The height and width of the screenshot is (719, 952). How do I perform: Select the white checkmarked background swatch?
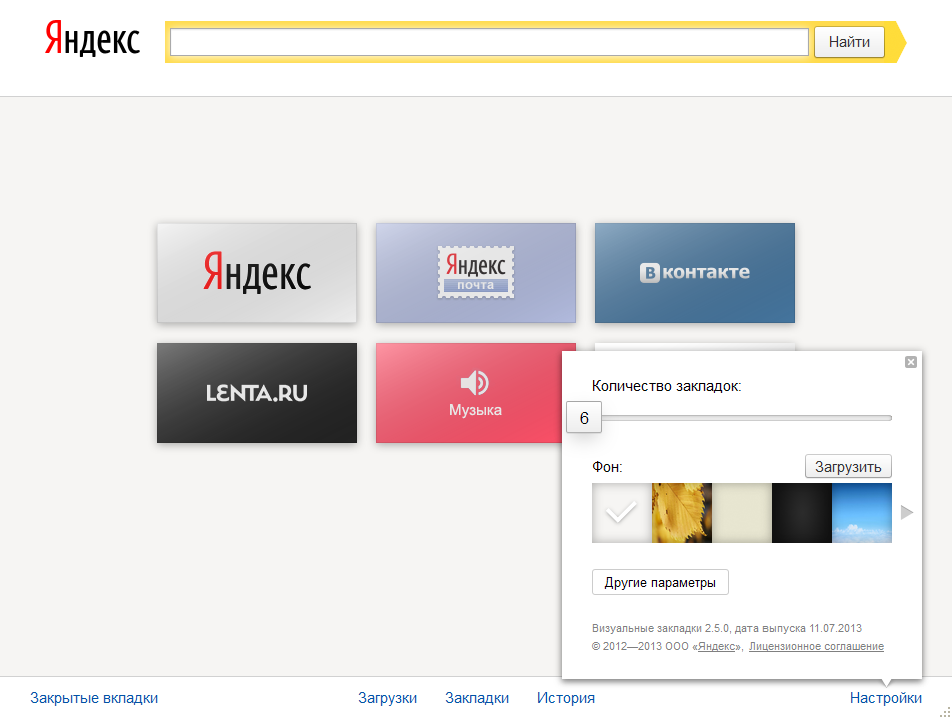point(622,513)
